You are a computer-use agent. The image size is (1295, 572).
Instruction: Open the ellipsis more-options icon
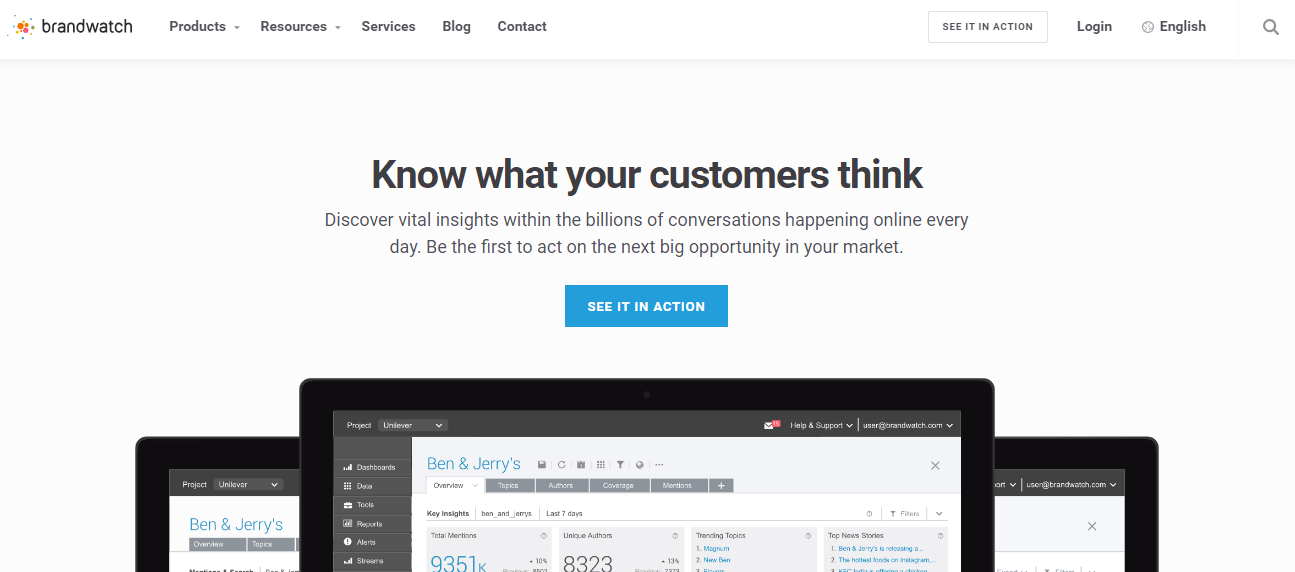tap(659, 465)
